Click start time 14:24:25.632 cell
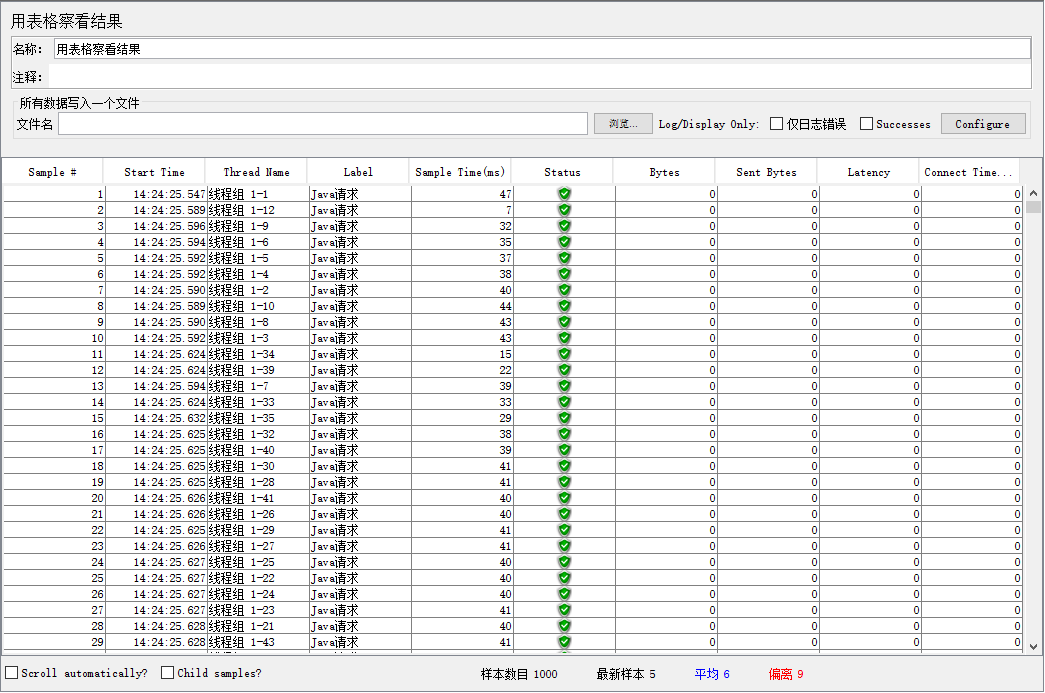1045x693 pixels. coord(155,418)
